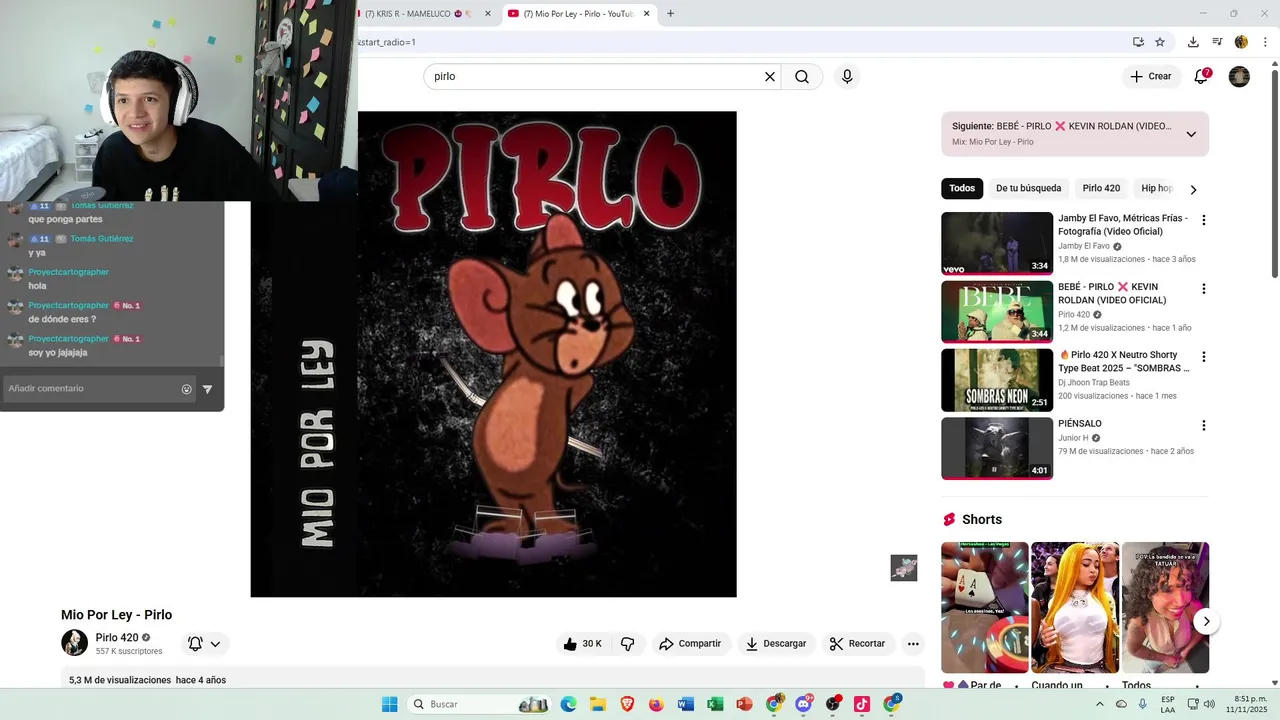This screenshot has height=720, width=1280.
Task: Open Word from taskbar
Action: point(685,704)
